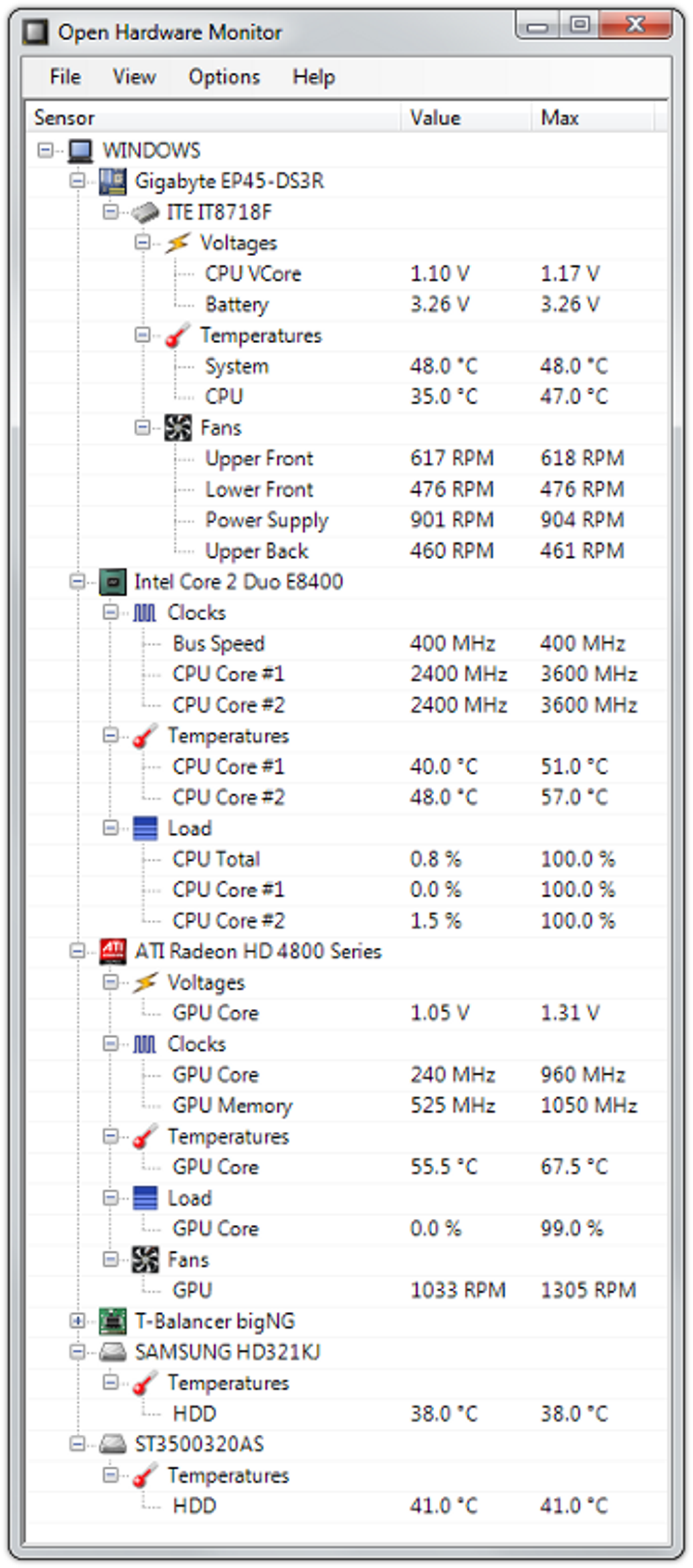Click the Max column header
Screen dimensions: 693x1568
pyautogui.click(x=559, y=118)
